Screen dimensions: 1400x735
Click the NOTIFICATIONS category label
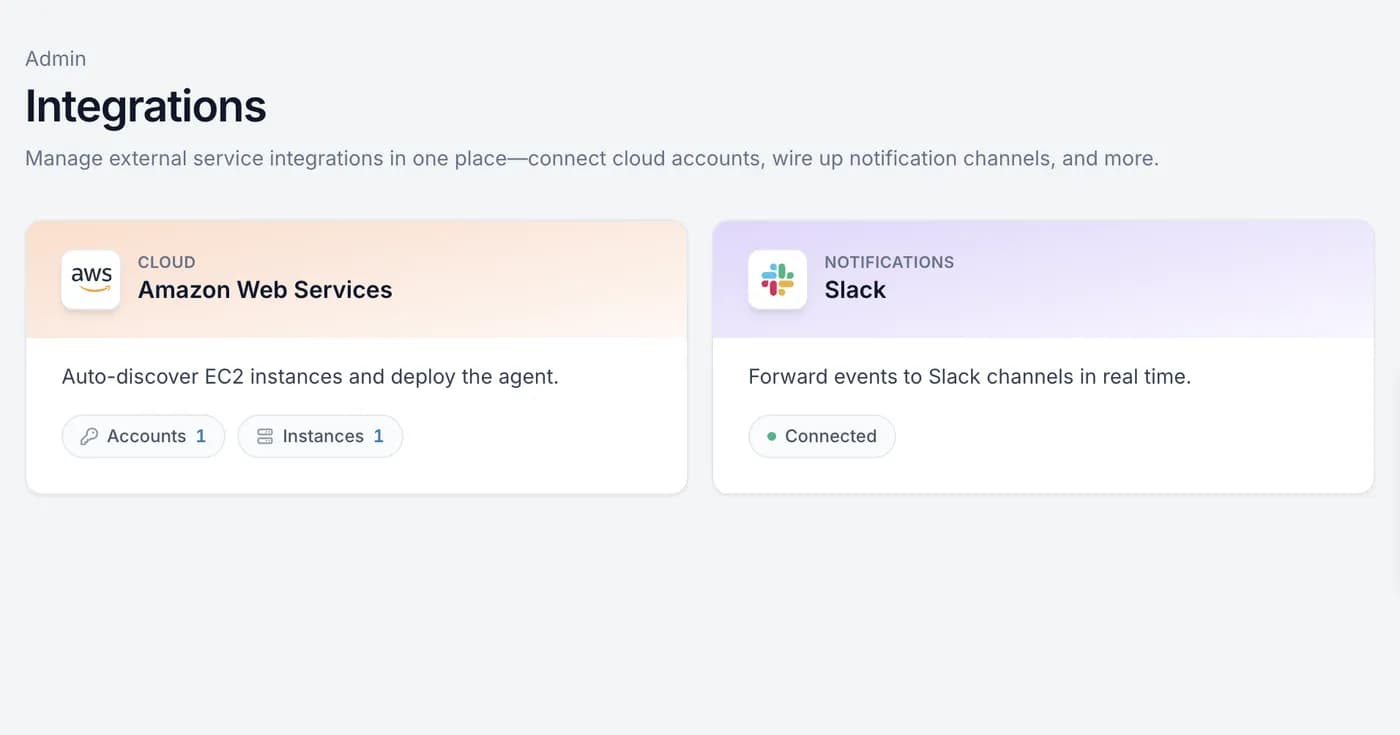889,262
